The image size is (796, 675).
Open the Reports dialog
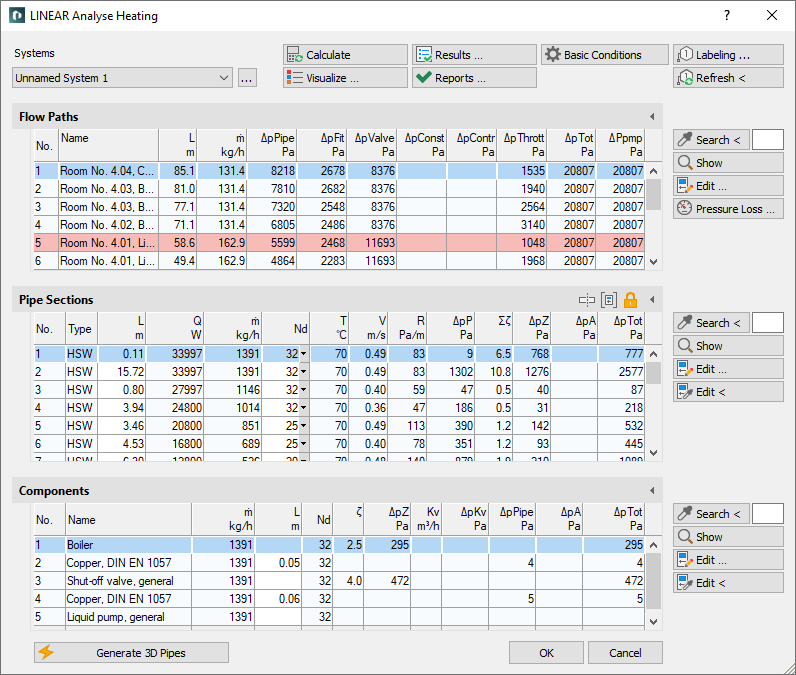coord(474,78)
